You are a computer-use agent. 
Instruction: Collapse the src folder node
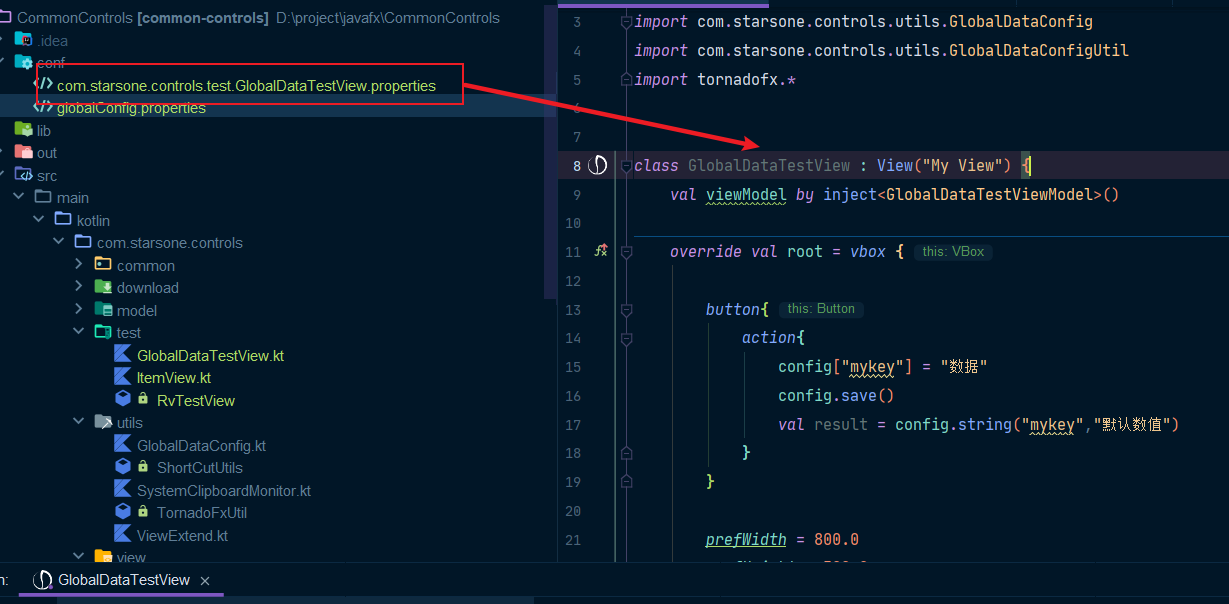pos(3,175)
